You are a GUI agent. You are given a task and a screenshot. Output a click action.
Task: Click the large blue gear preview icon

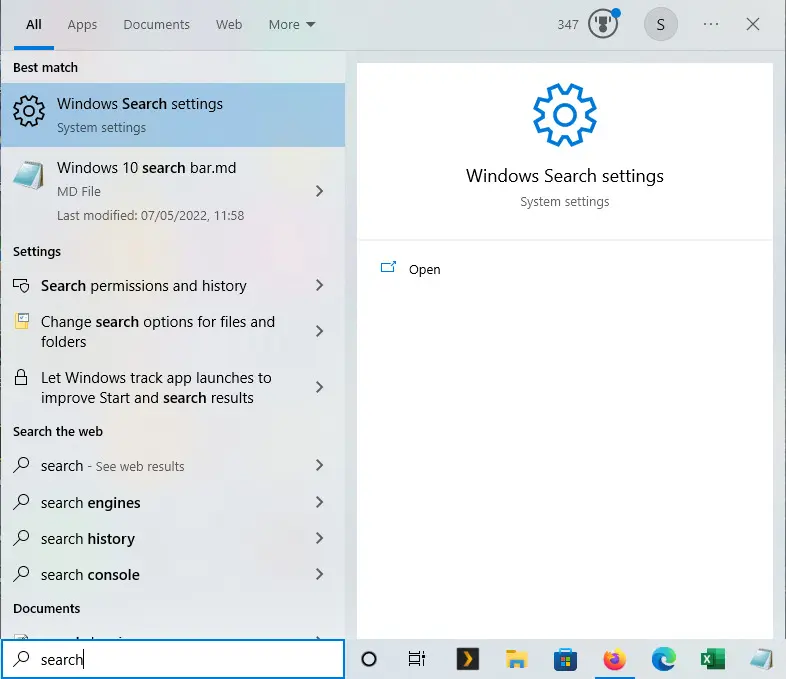pyautogui.click(x=565, y=115)
